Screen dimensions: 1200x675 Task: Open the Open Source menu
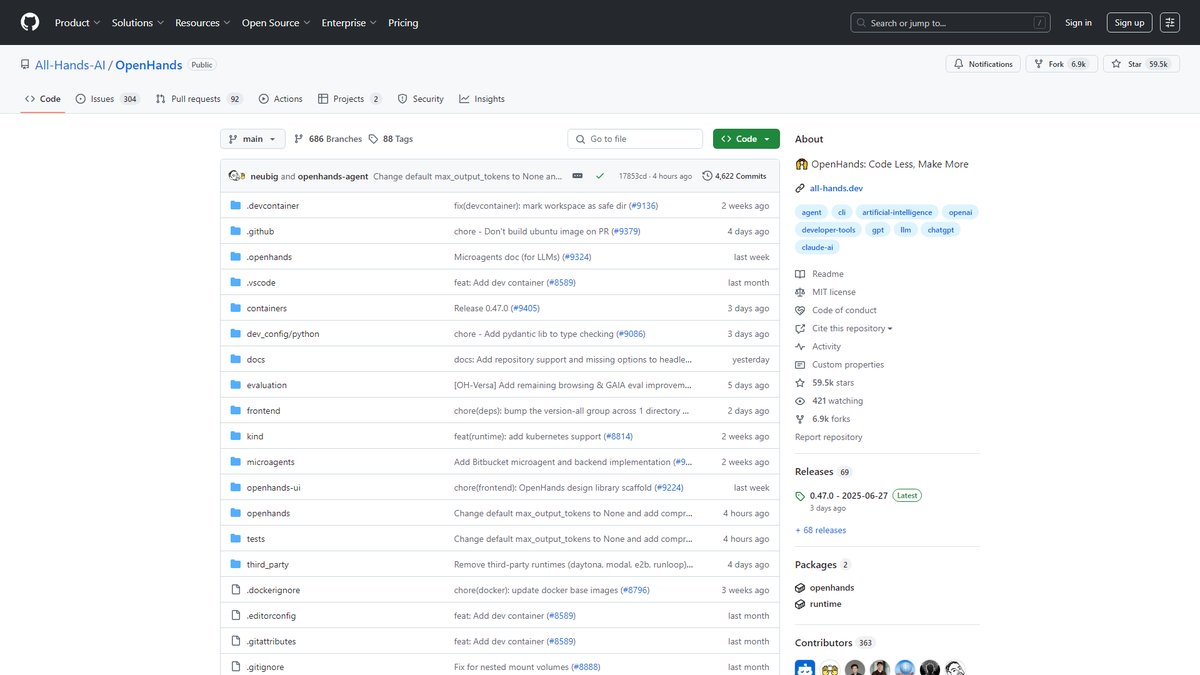[x=275, y=22]
